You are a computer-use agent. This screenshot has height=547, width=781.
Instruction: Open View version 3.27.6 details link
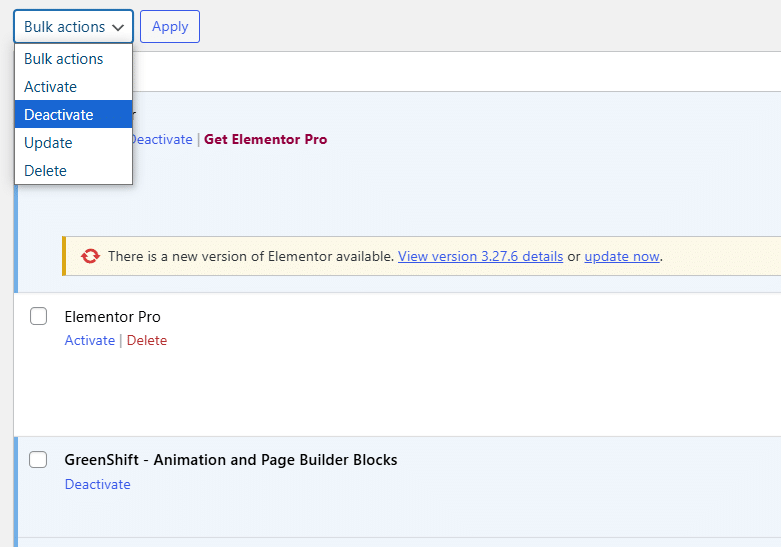pyautogui.click(x=480, y=256)
